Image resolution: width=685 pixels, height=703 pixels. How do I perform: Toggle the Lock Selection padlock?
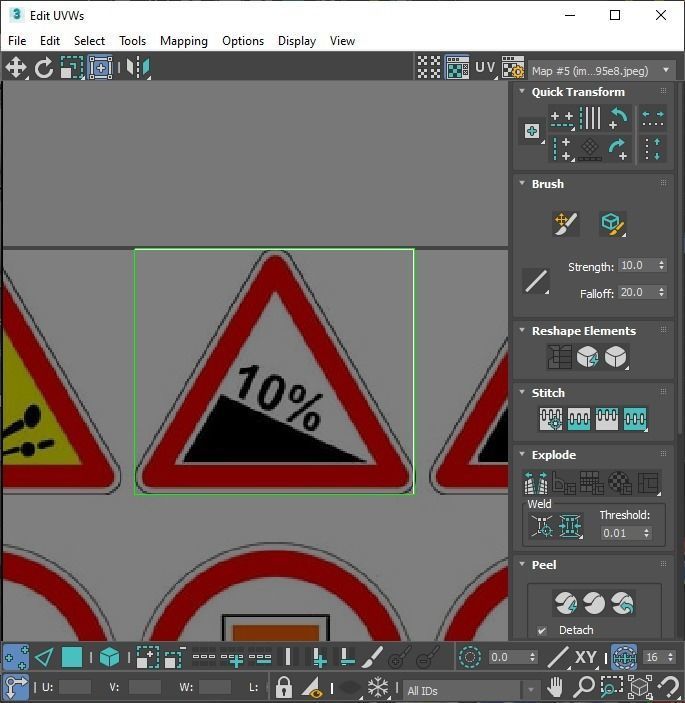tap(284, 687)
